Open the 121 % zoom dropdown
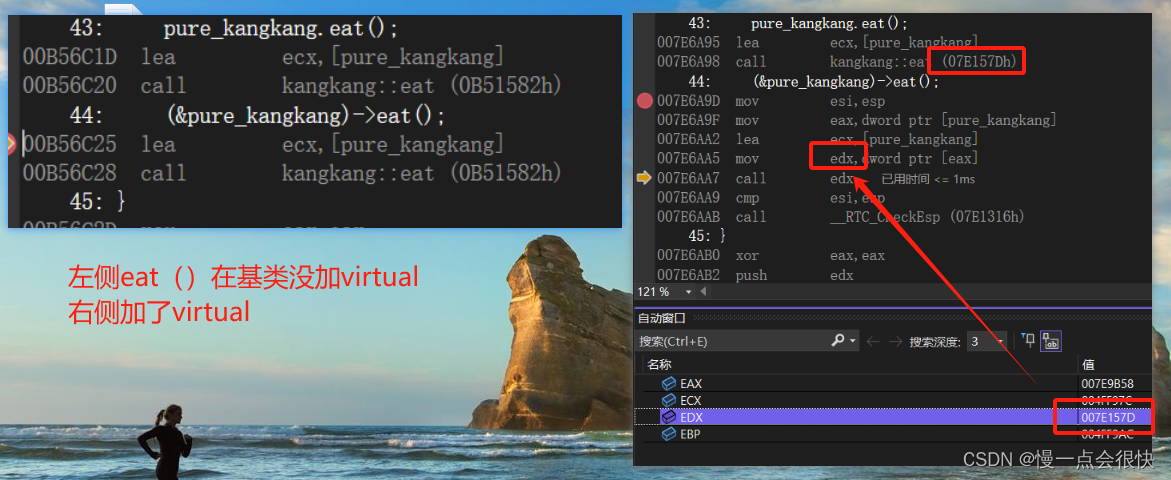The height and width of the screenshot is (480, 1171). pyautogui.click(x=687, y=291)
